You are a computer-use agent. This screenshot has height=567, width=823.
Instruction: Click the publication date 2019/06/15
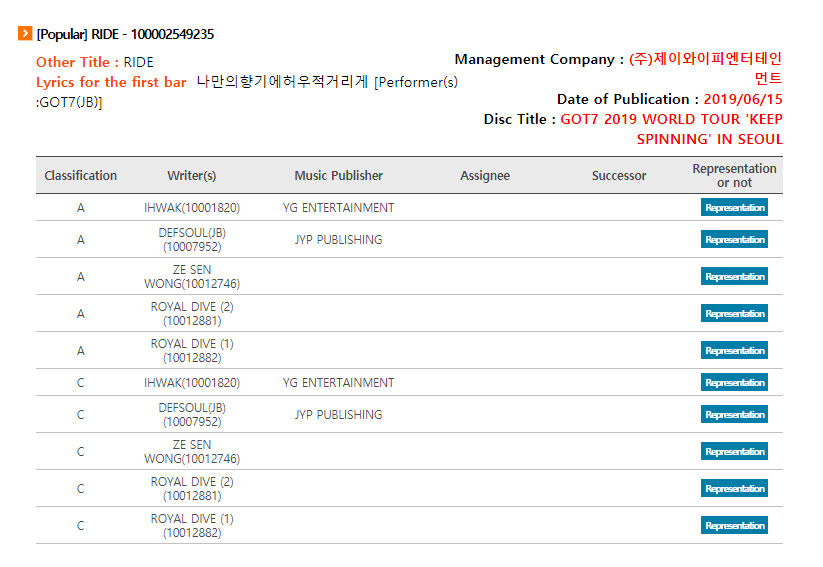tap(743, 99)
